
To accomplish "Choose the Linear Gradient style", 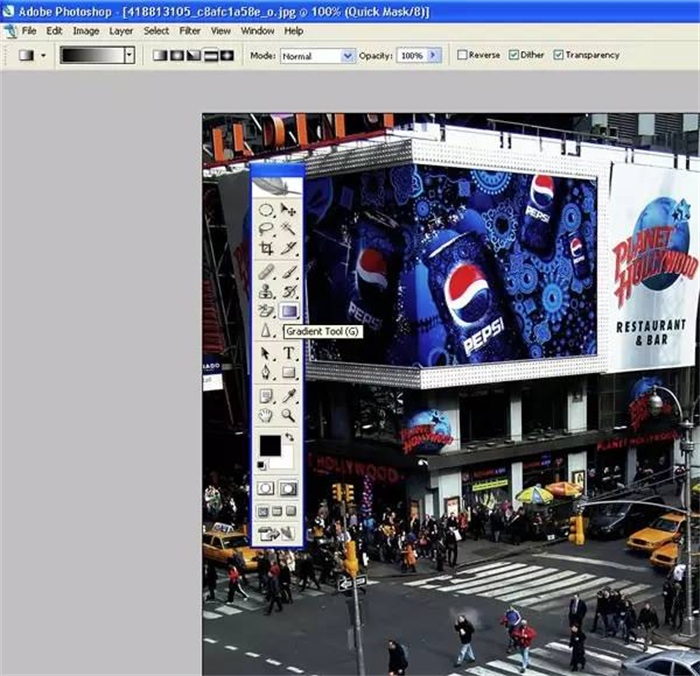I will coord(159,55).
